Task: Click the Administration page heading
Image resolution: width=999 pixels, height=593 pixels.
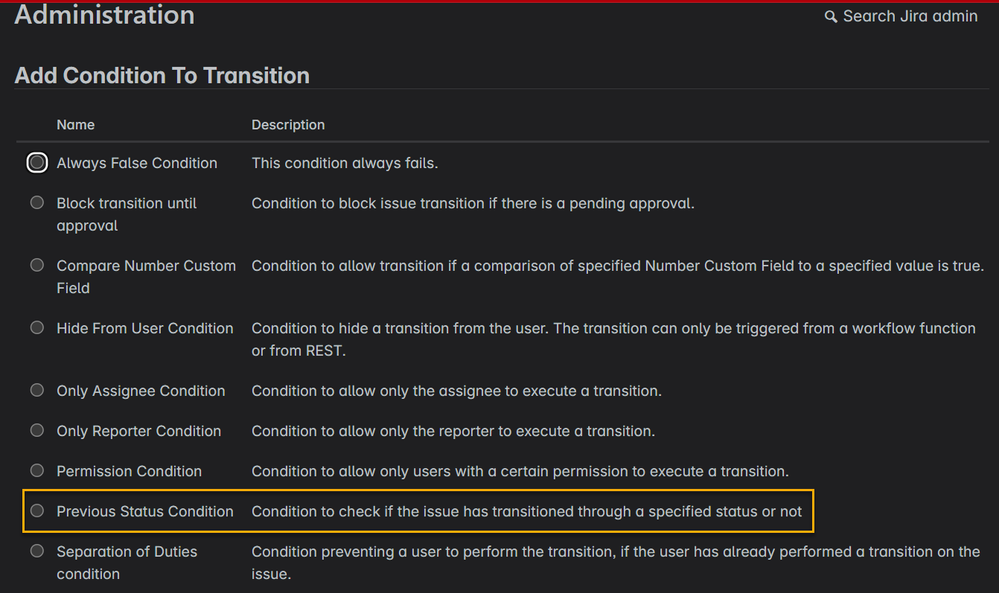Action: coord(104,15)
